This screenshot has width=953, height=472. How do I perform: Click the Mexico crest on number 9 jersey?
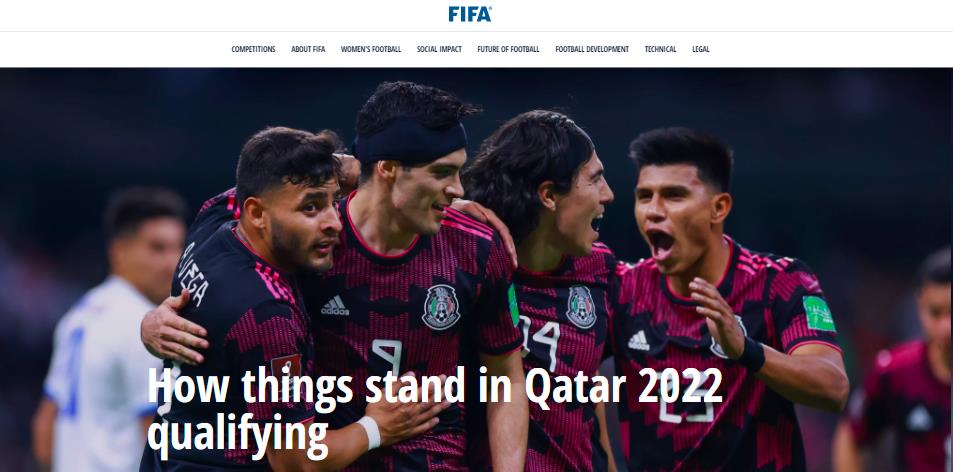tap(441, 307)
